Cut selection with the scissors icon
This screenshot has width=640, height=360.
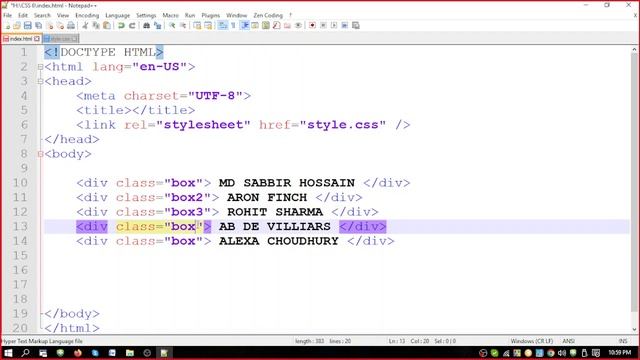[x=85, y=25]
